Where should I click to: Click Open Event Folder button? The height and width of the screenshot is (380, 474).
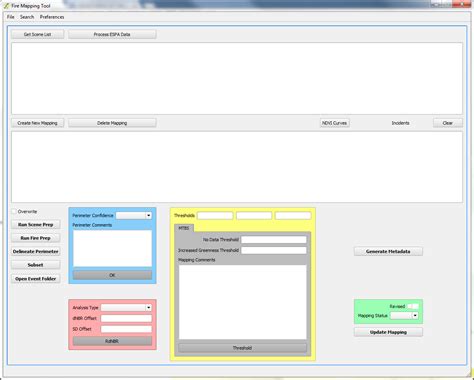pos(36,279)
